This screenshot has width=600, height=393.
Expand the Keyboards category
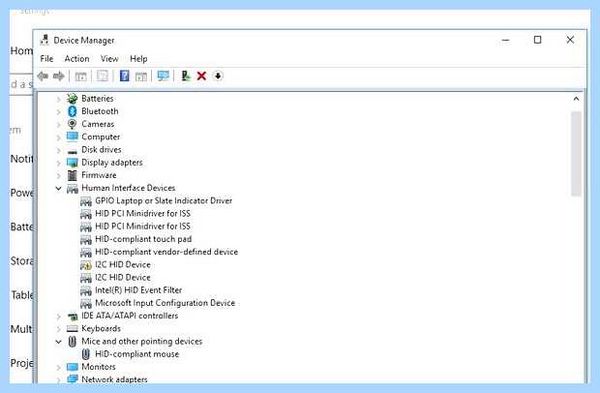[x=59, y=329]
